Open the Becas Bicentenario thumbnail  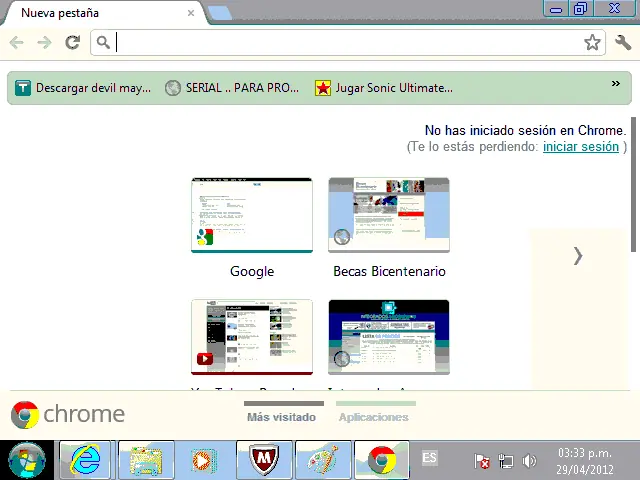pyautogui.click(x=389, y=215)
